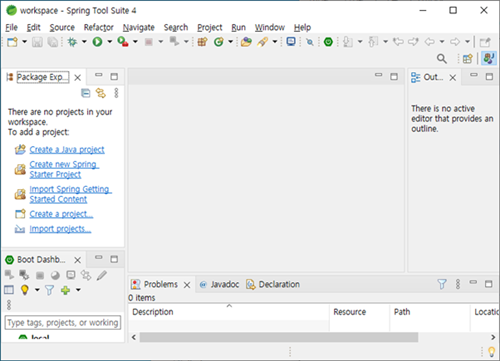Click the Create a project... link
Image resolution: width=500 pixels, height=361 pixels.
coord(61,214)
